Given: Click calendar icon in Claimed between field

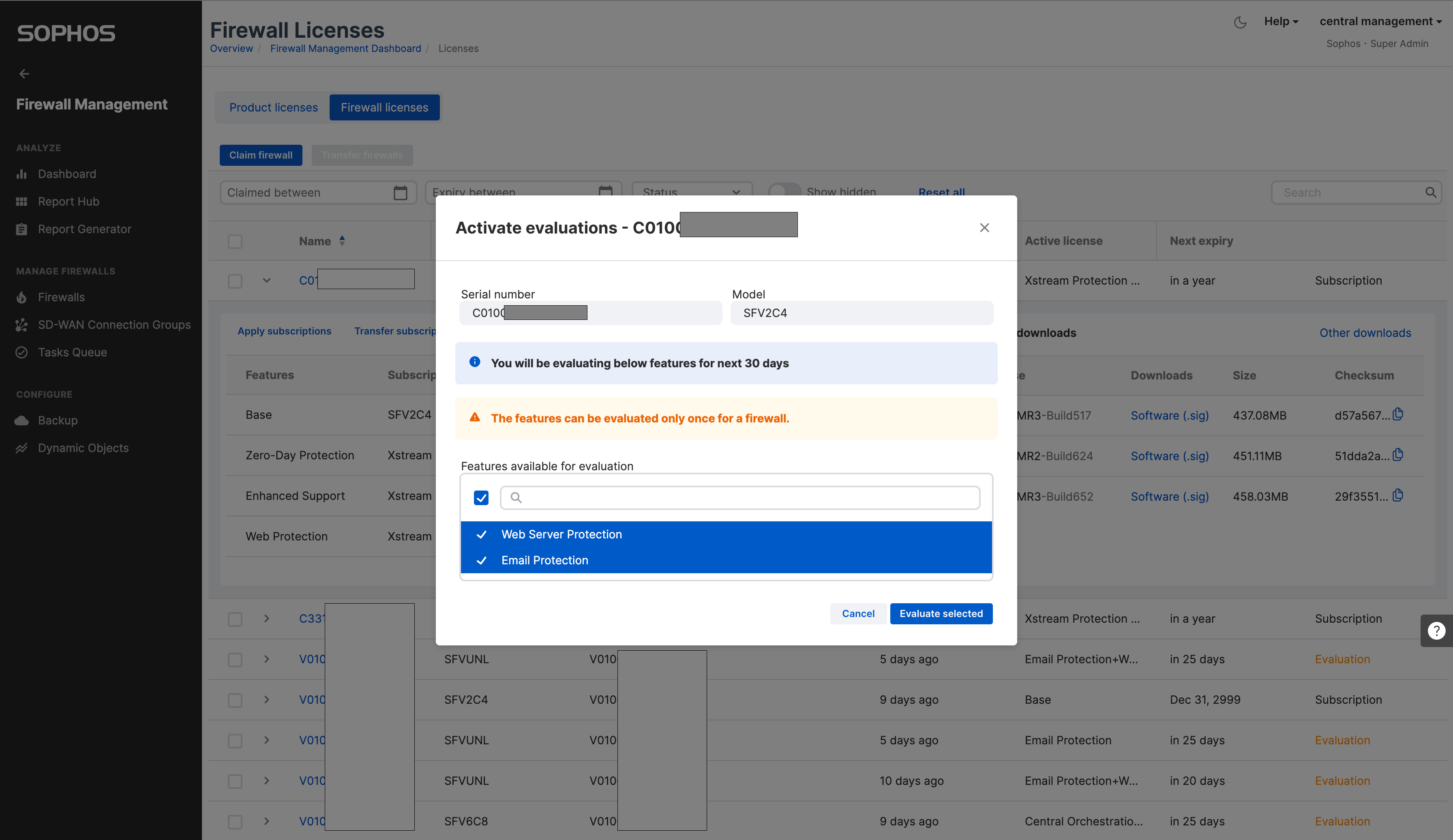Looking at the screenshot, I should coord(400,193).
